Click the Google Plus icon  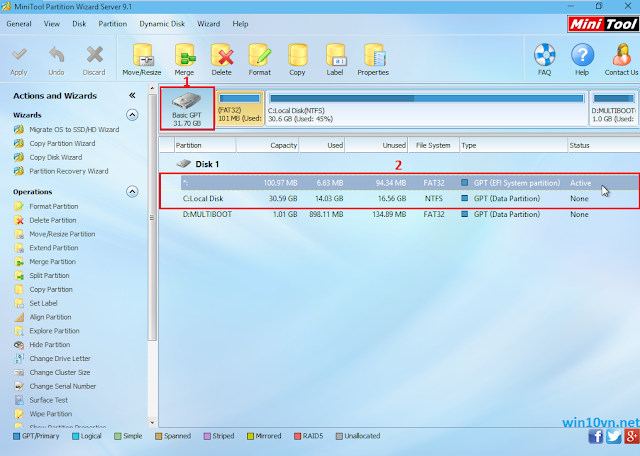pos(631,436)
